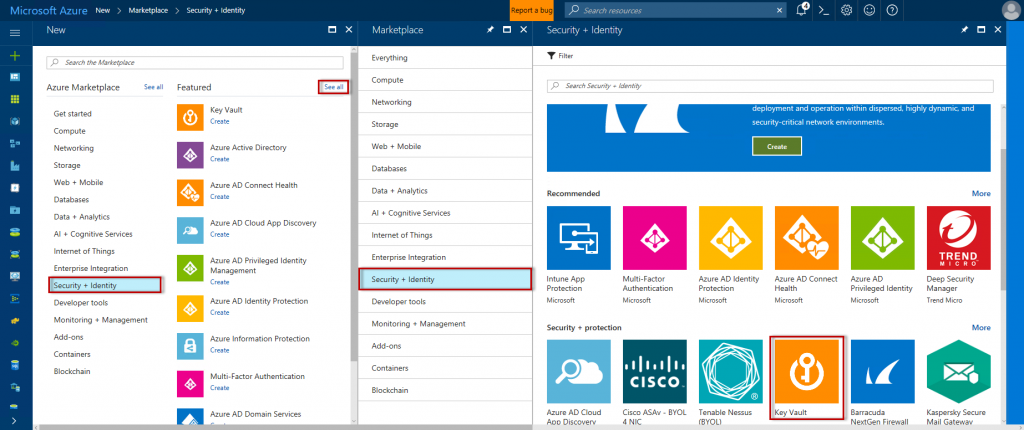Open the help question mark icon
The height and width of the screenshot is (430, 1024).
click(x=892, y=10)
